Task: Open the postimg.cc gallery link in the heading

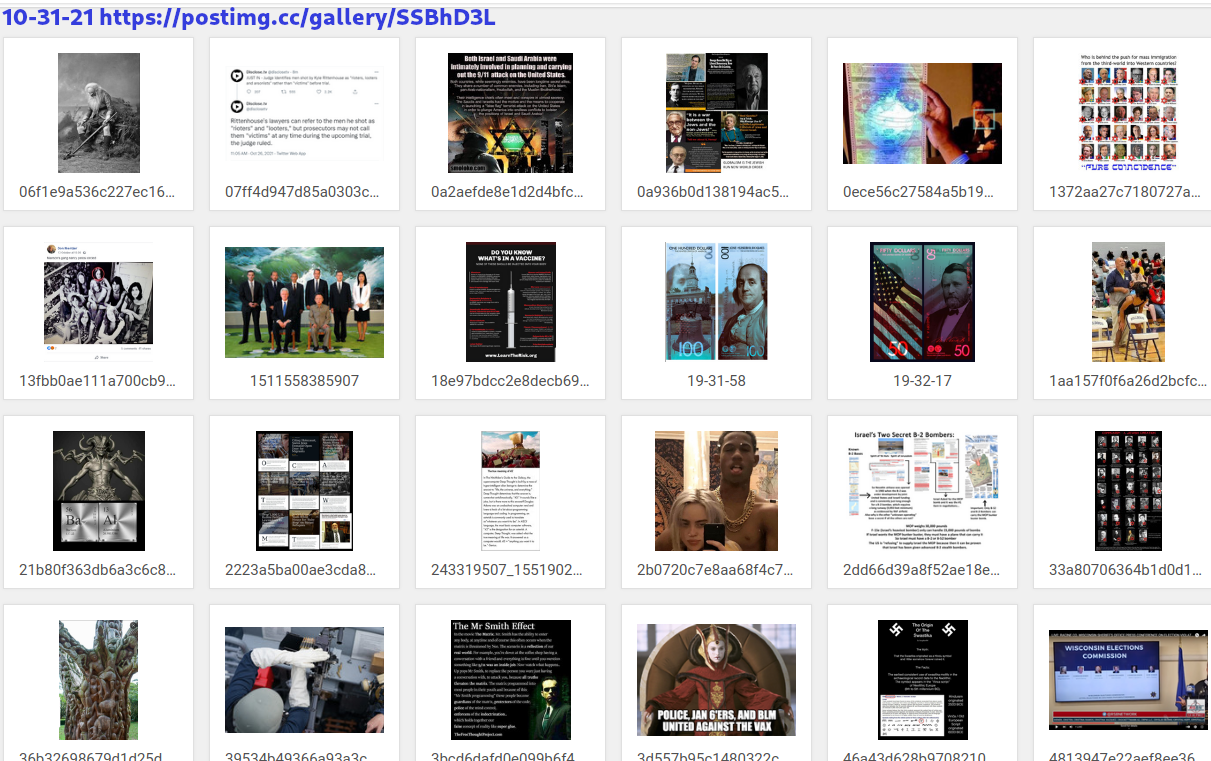Action: (x=297, y=17)
